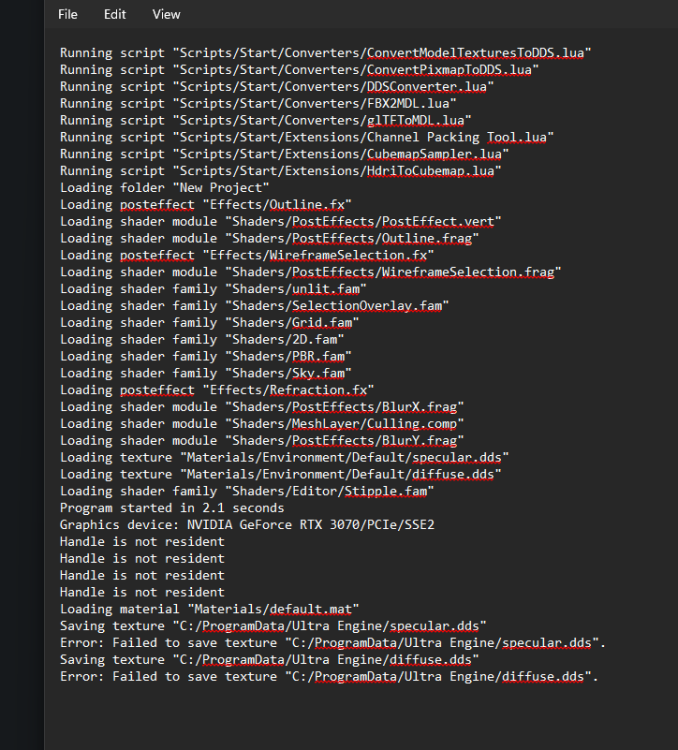678x750 pixels.
Task: Click the last "Handle is not resident" line
Action: (142, 592)
